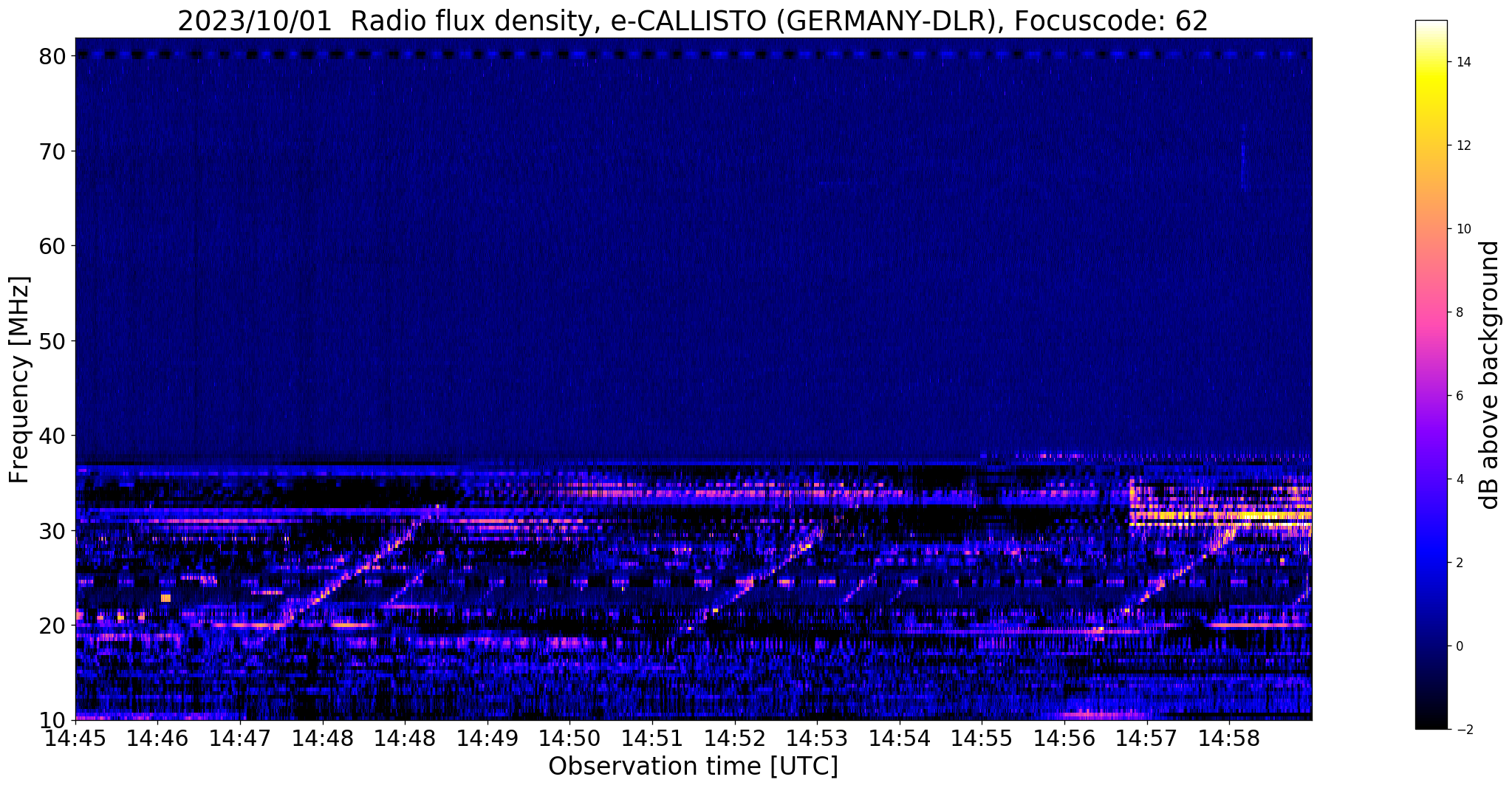Screen dimensions: 1512x788
Task: Click the plot title mentioning e-CALLISTO (GERMANY-DLR)
Action: pos(693,21)
